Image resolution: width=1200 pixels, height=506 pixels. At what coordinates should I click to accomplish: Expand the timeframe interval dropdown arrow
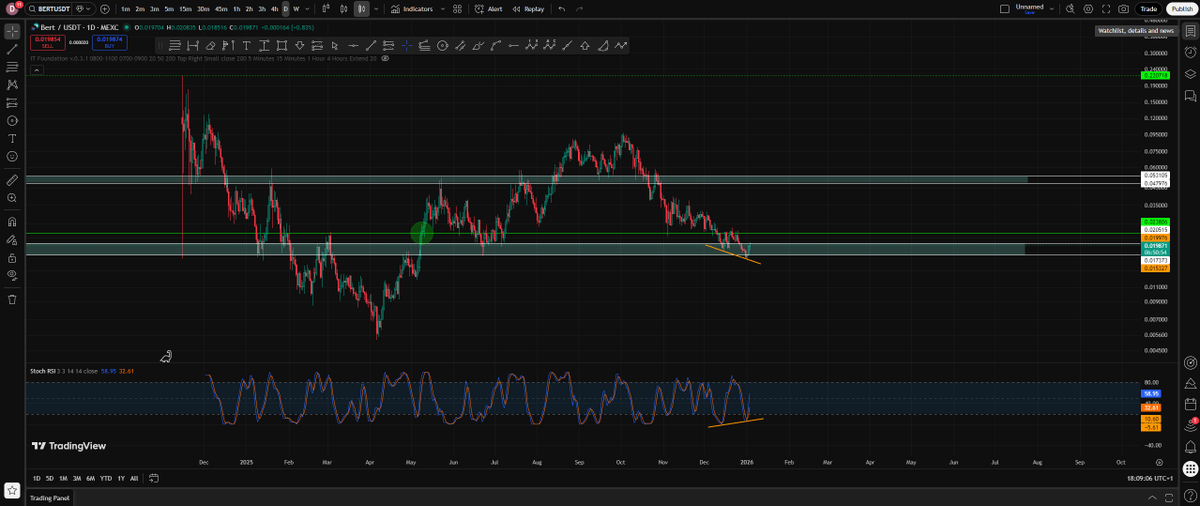click(307, 9)
